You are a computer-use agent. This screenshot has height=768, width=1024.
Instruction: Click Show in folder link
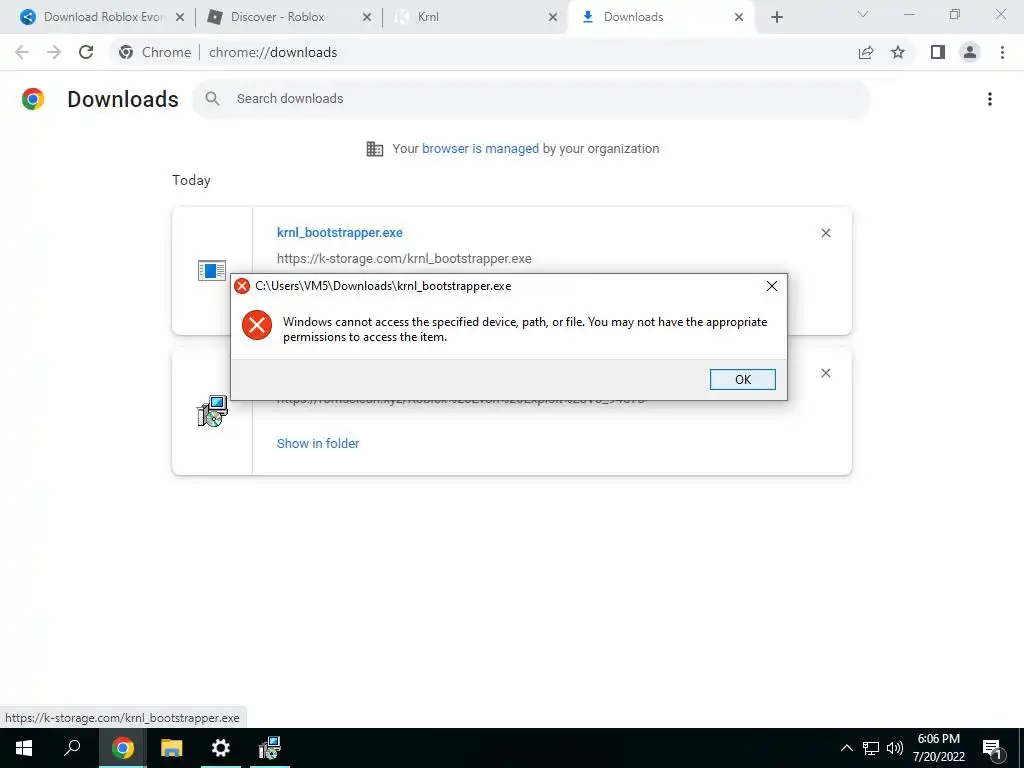pyautogui.click(x=318, y=443)
